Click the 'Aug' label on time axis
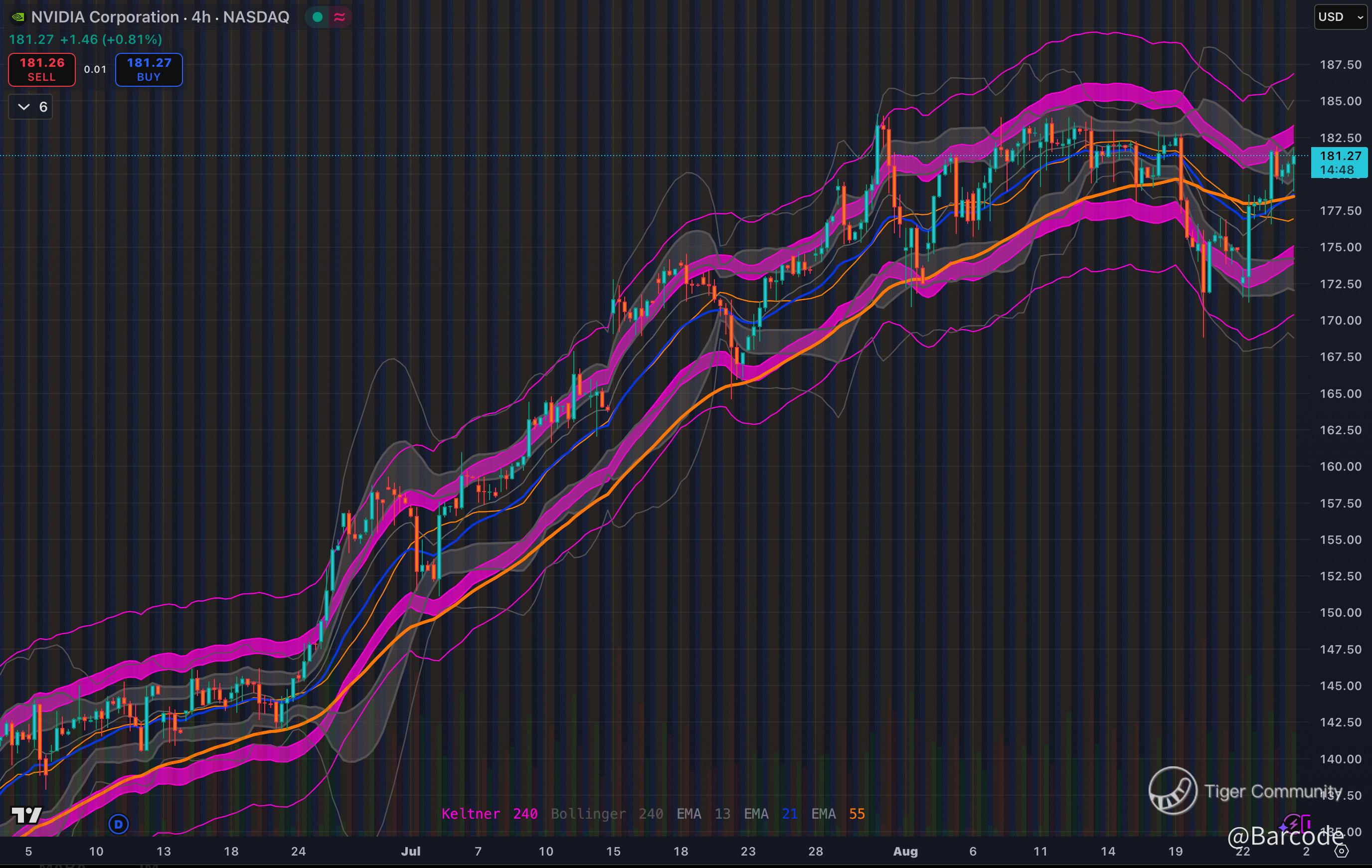The image size is (1372, 868). pos(905,852)
